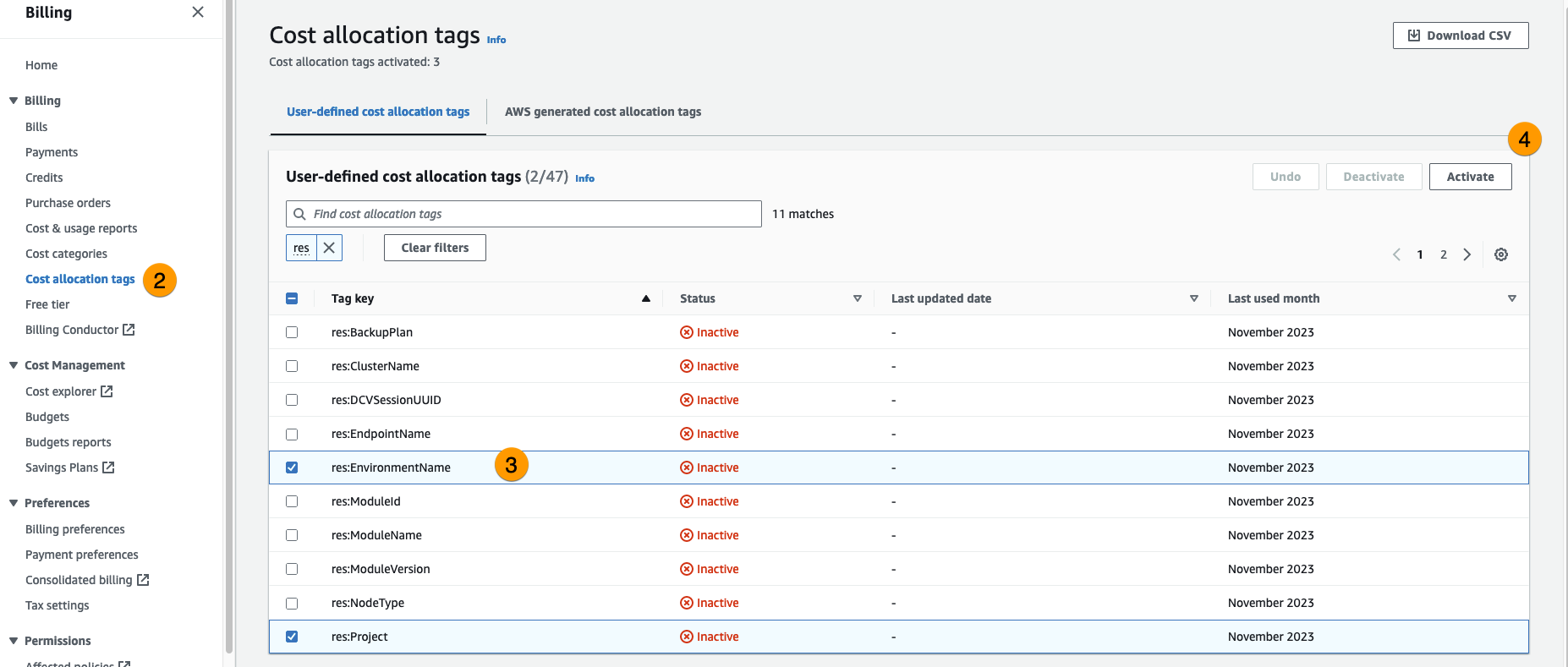The image size is (1568, 667).
Task: Open Cost categories in sidebar
Action: [66, 254]
